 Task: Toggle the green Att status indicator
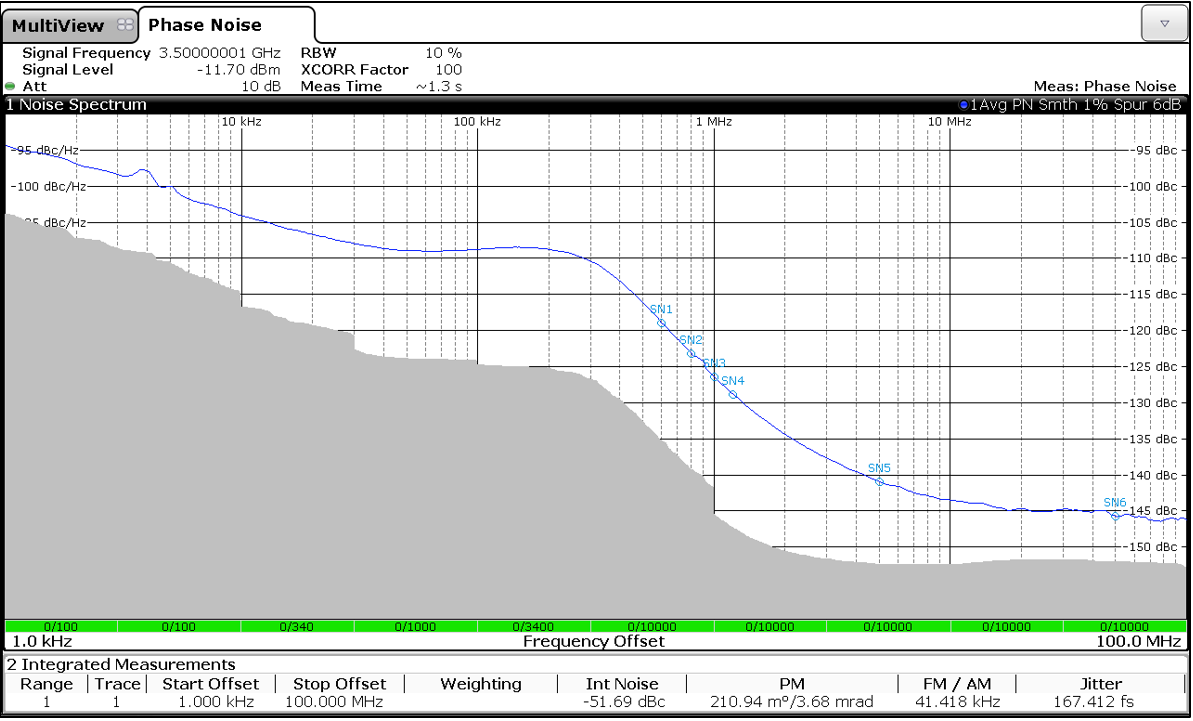(9, 86)
